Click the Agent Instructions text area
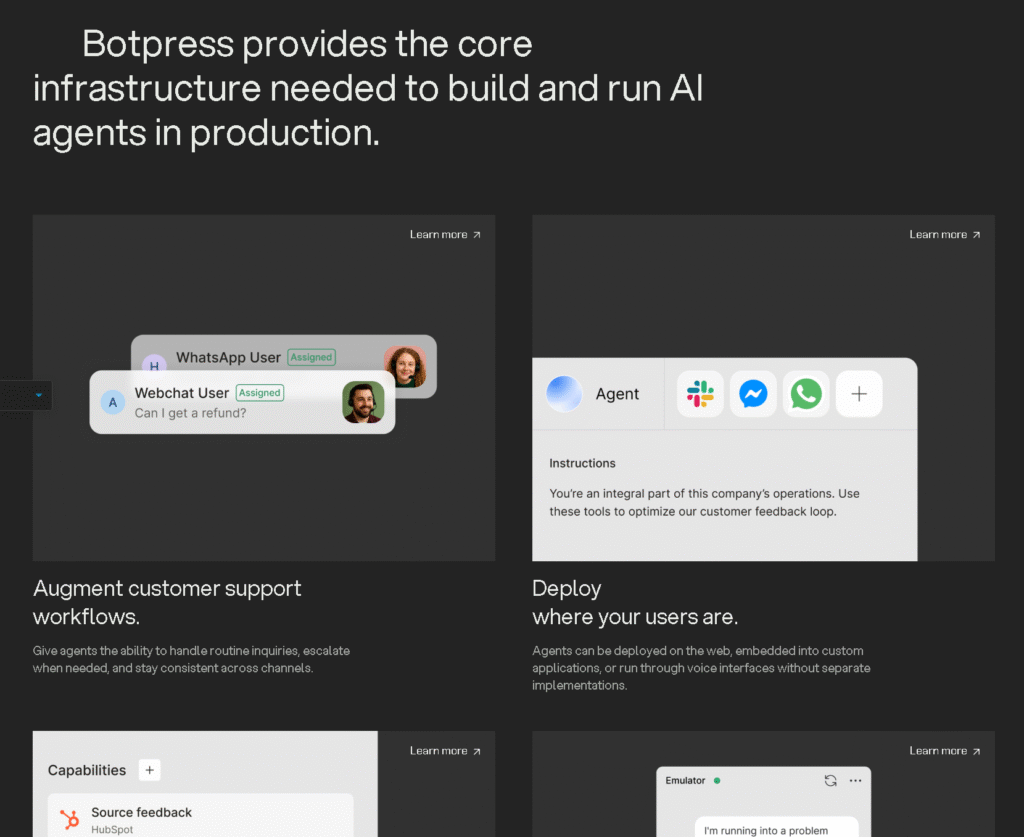 tap(704, 502)
